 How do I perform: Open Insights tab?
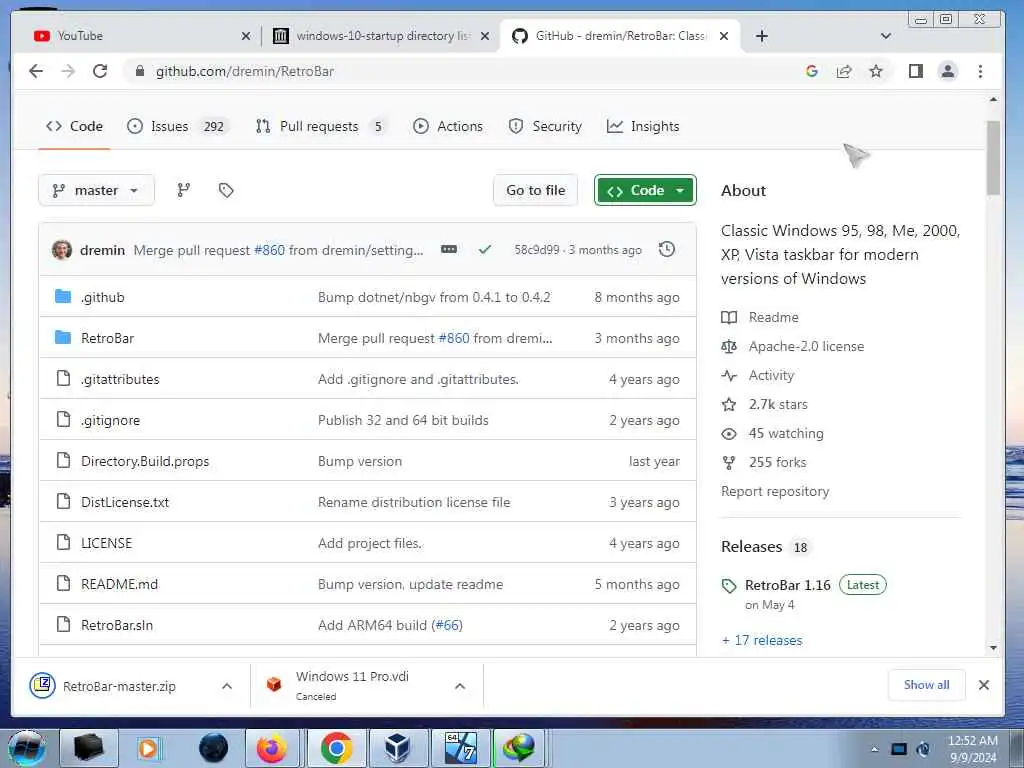pos(643,126)
